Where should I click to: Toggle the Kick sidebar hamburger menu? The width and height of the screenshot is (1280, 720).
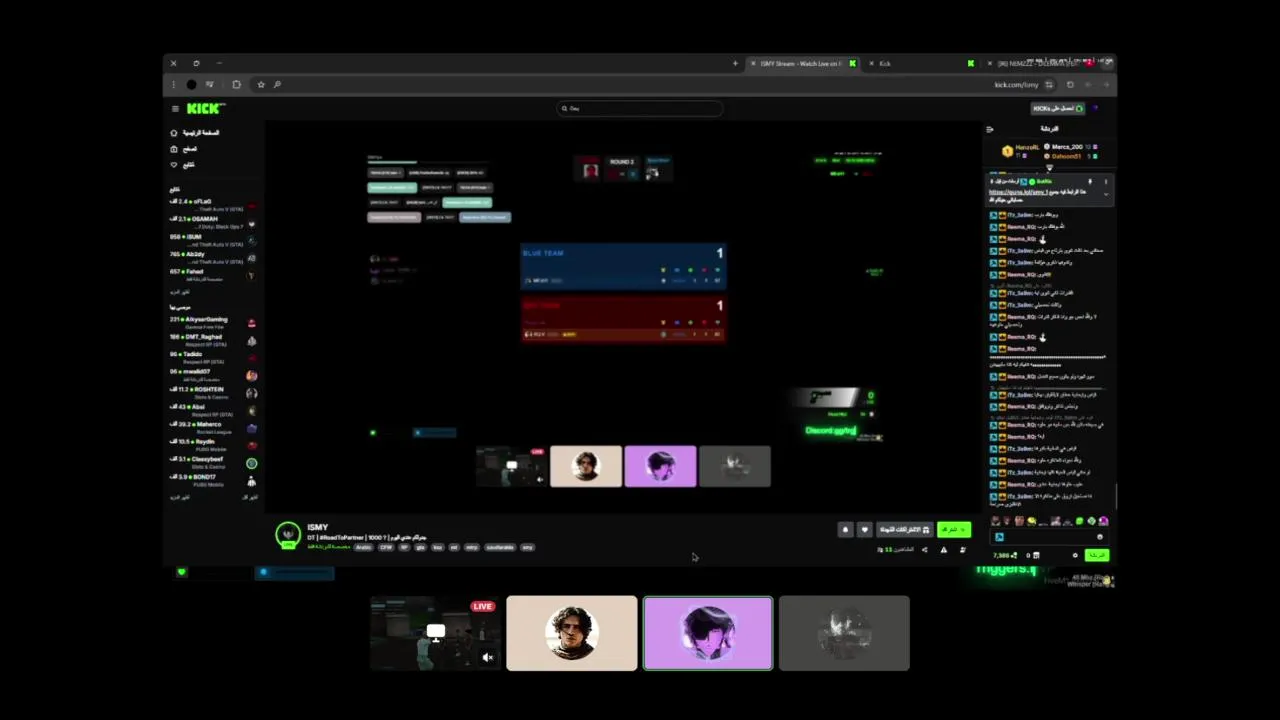pos(174,109)
